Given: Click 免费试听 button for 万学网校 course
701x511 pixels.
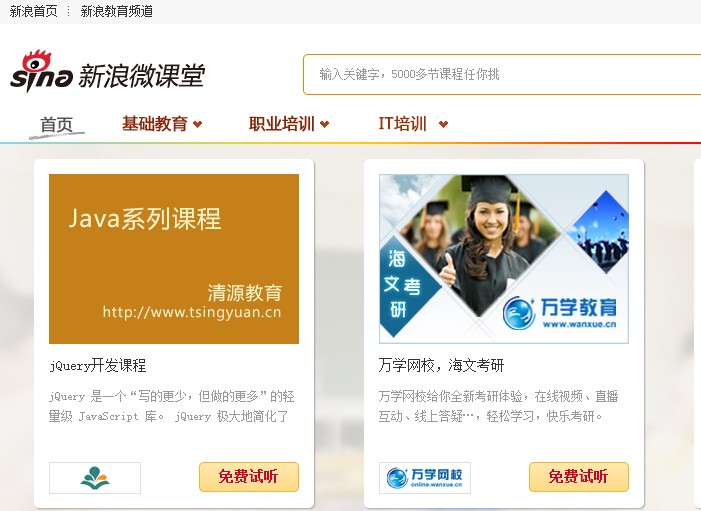Looking at the screenshot, I should [x=578, y=477].
